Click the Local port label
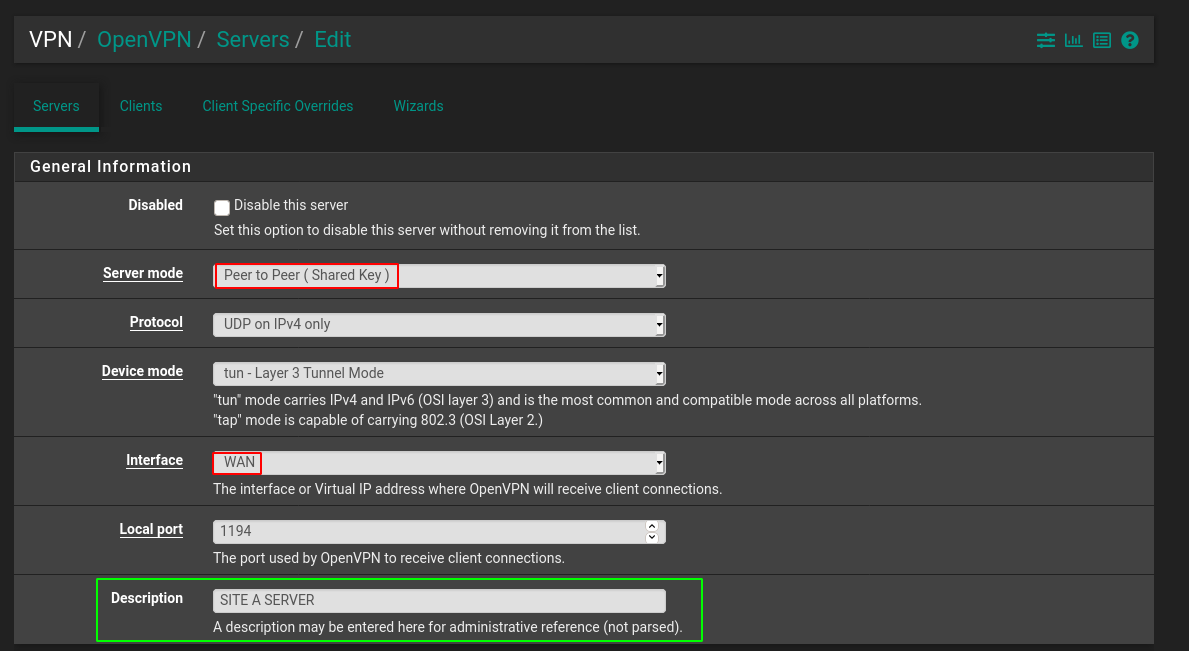Screen dimensions: 1189x651 pos(151,529)
